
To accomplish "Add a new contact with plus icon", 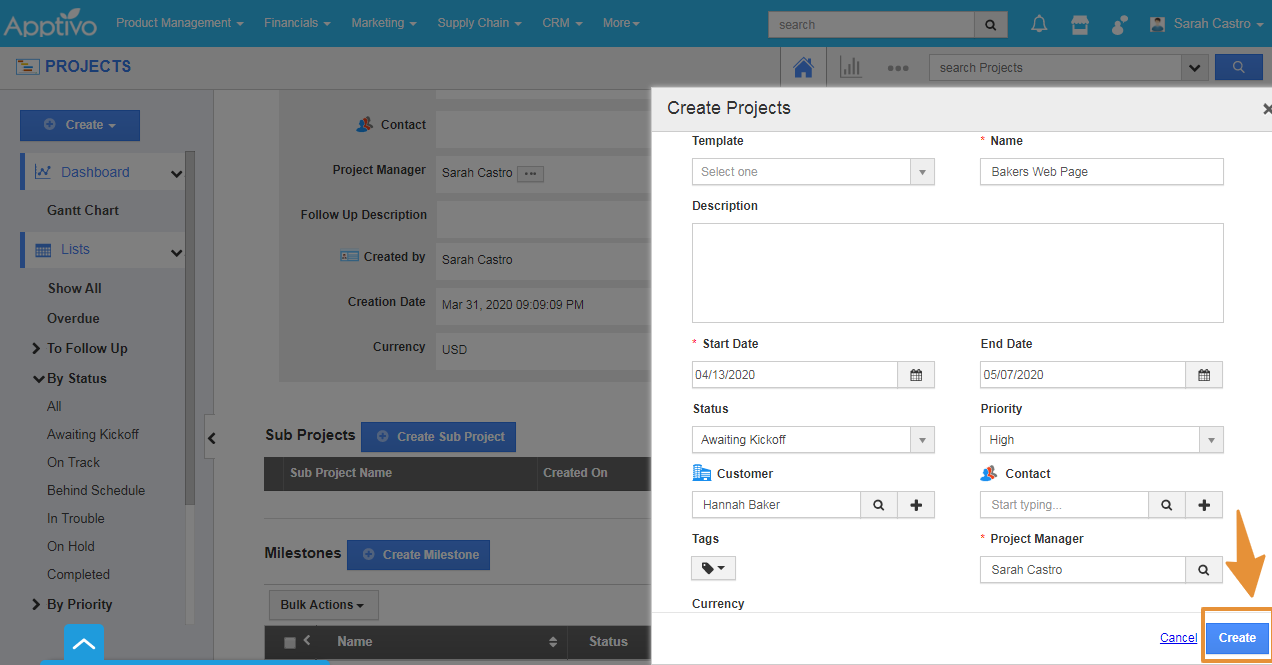I will click(x=1204, y=505).
